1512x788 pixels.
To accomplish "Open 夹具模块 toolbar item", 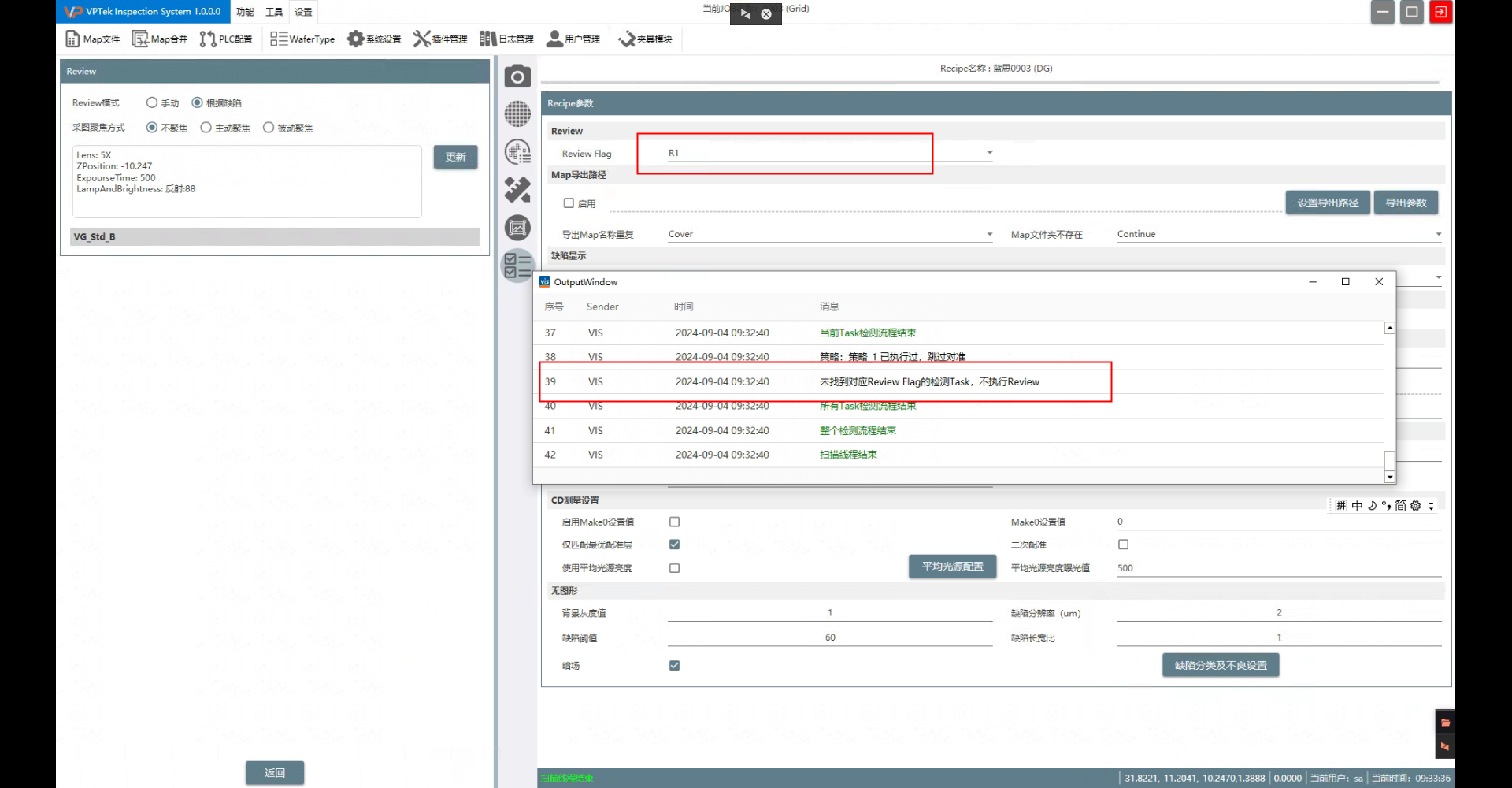I will coord(645,39).
